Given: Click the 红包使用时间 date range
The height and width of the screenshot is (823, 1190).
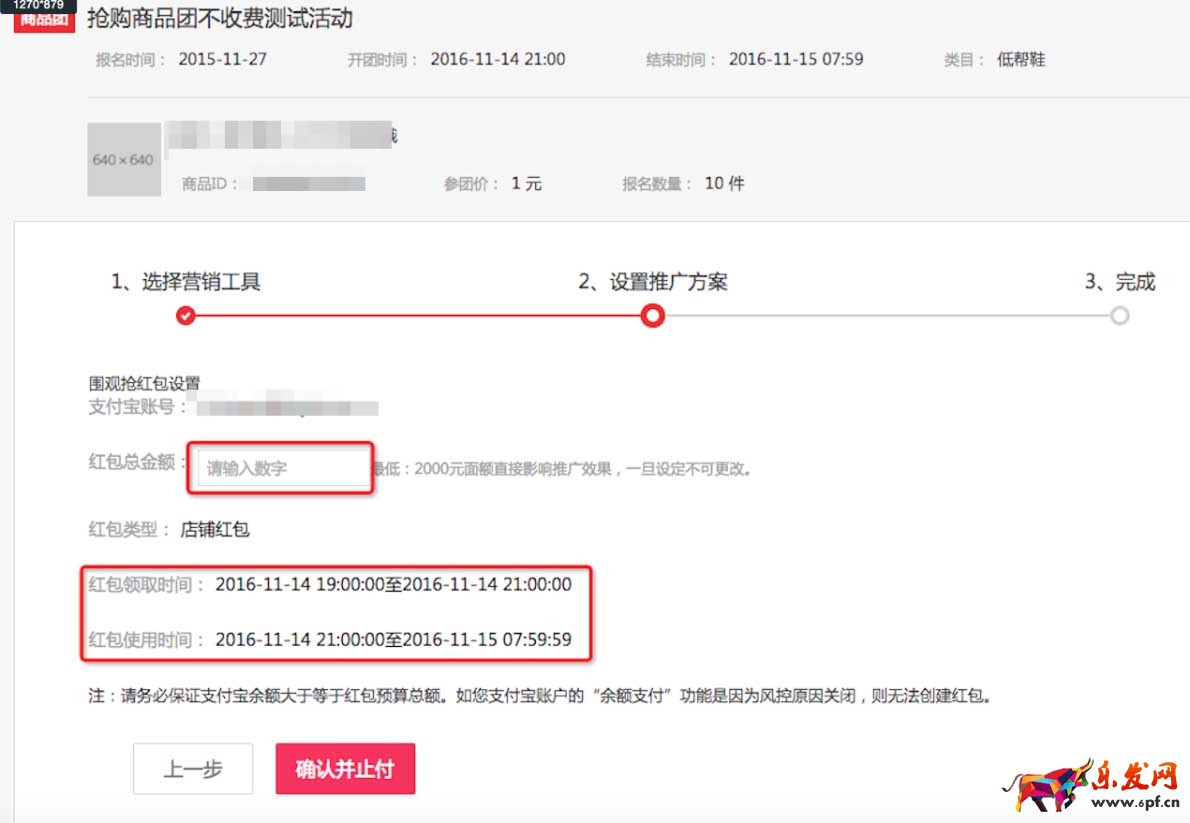Looking at the screenshot, I should point(393,639).
